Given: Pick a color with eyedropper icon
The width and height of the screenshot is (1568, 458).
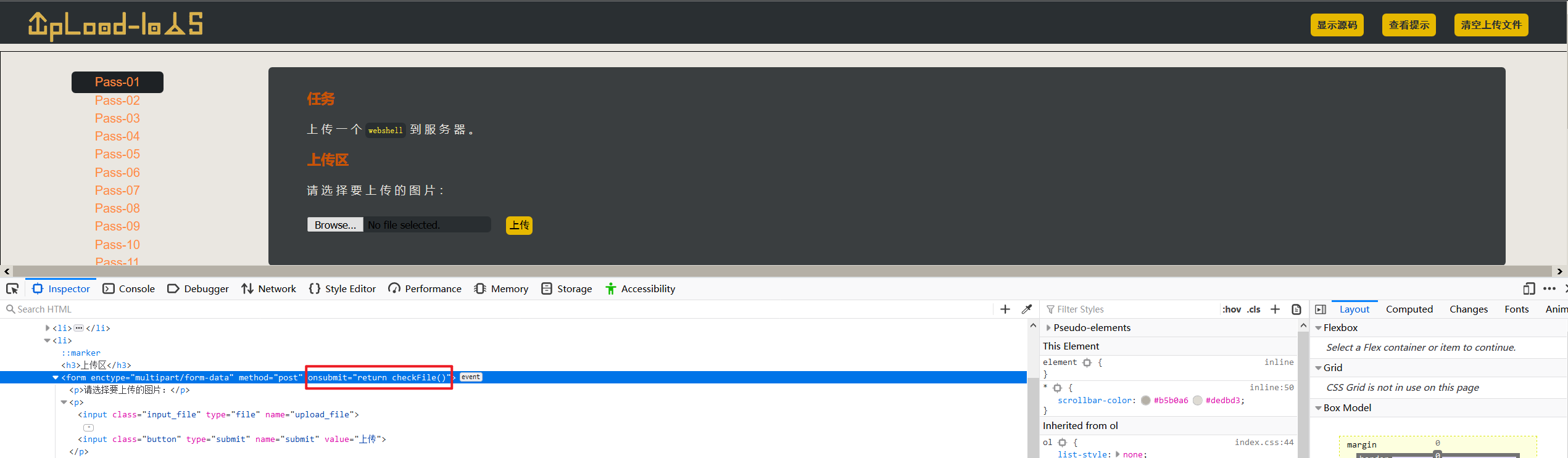Looking at the screenshot, I should (1027, 309).
